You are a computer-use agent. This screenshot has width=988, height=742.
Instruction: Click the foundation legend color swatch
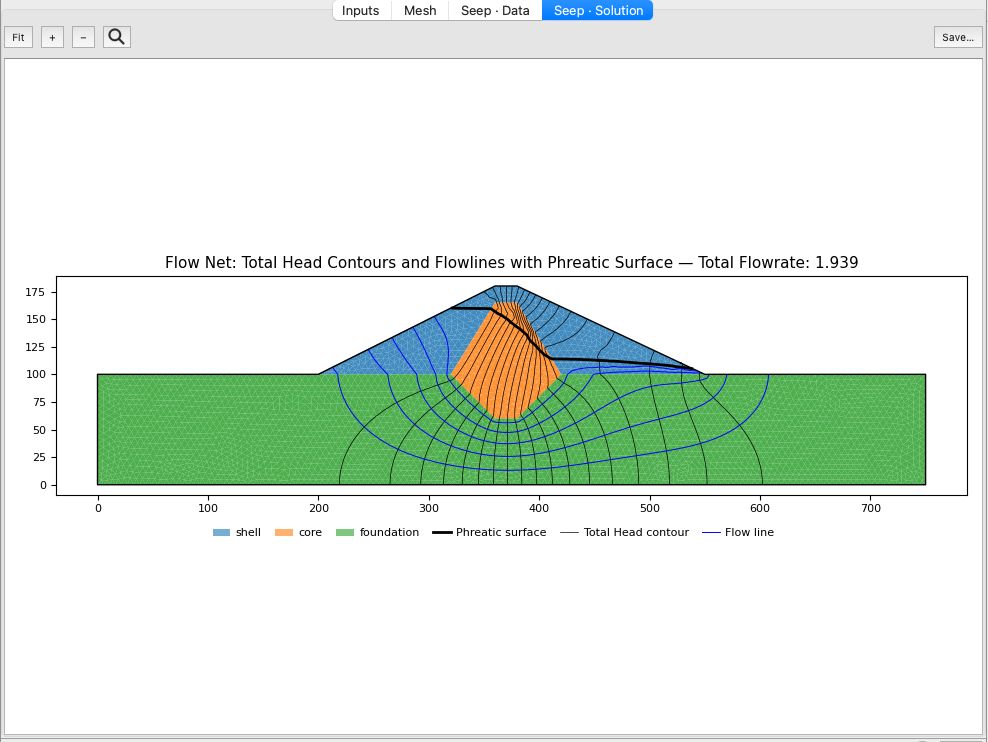pyautogui.click(x=345, y=532)
